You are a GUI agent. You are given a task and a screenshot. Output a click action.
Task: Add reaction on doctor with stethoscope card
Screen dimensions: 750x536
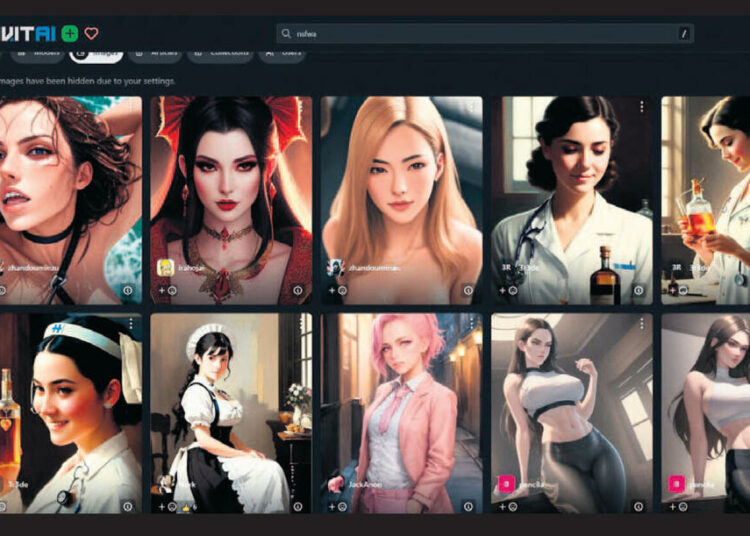point(508,290)
